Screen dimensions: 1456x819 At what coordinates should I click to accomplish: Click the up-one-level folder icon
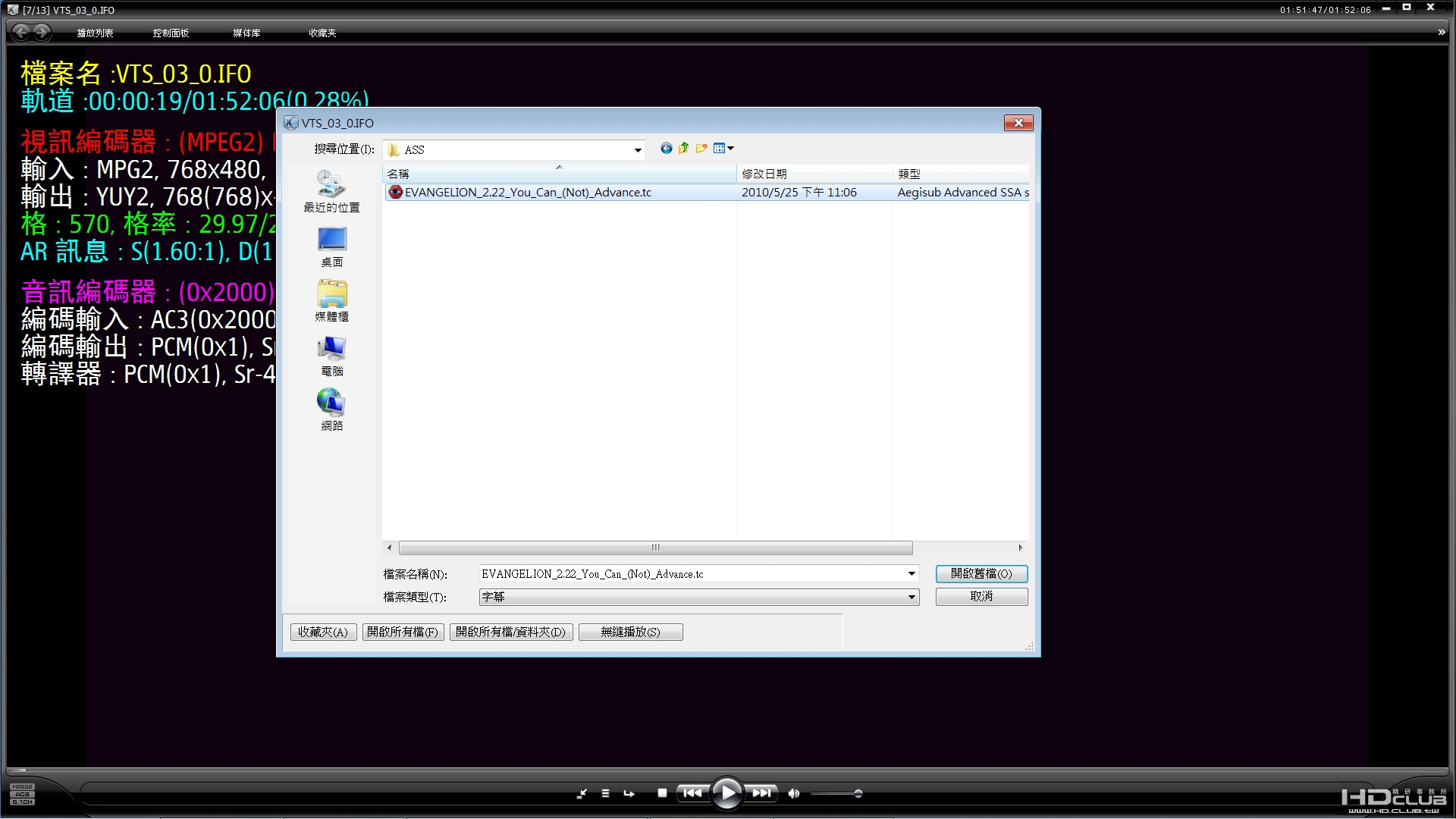pyautogui.click(x=683, y=149)
